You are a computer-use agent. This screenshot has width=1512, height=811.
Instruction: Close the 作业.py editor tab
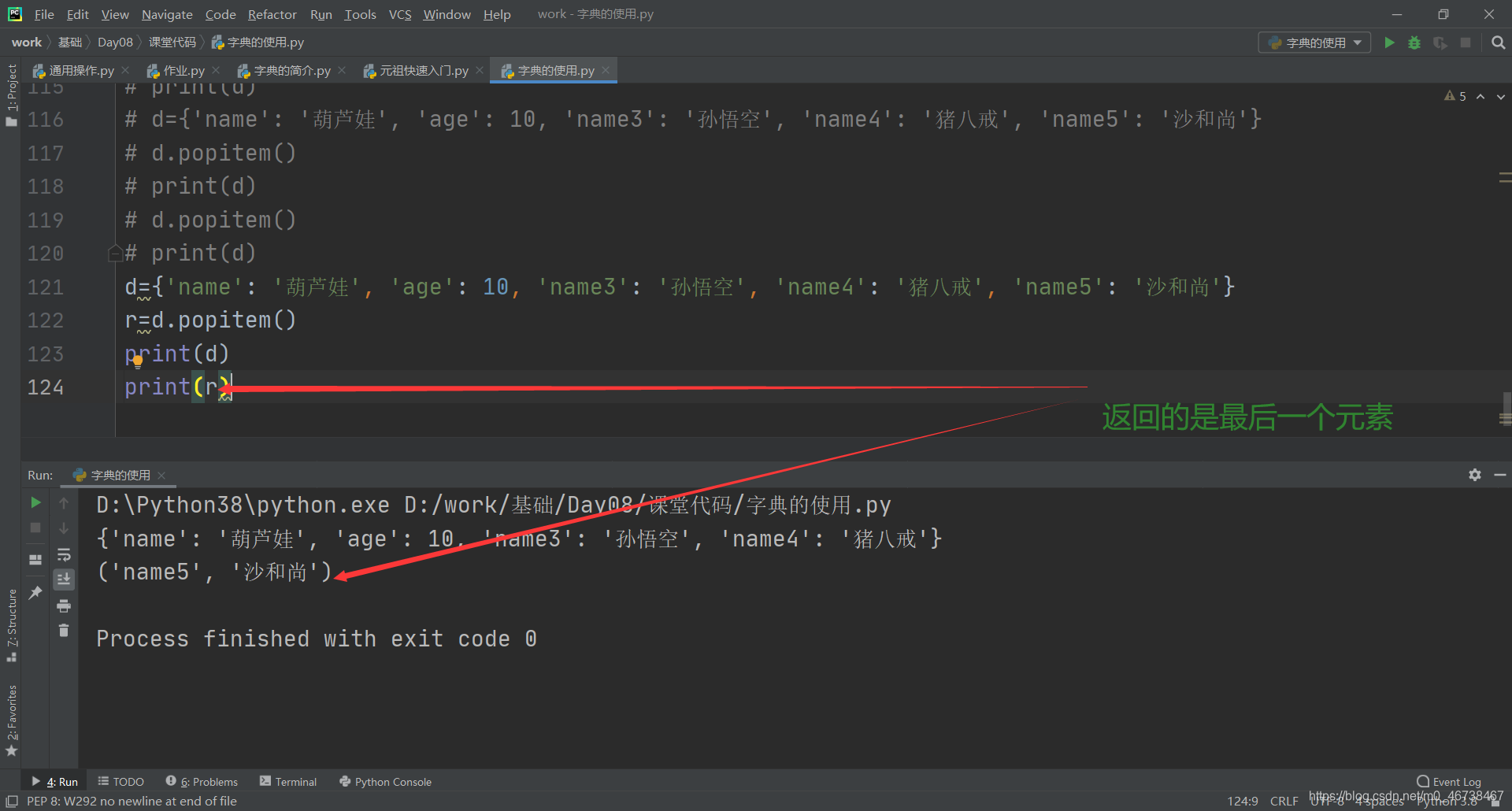click(216, 70)
